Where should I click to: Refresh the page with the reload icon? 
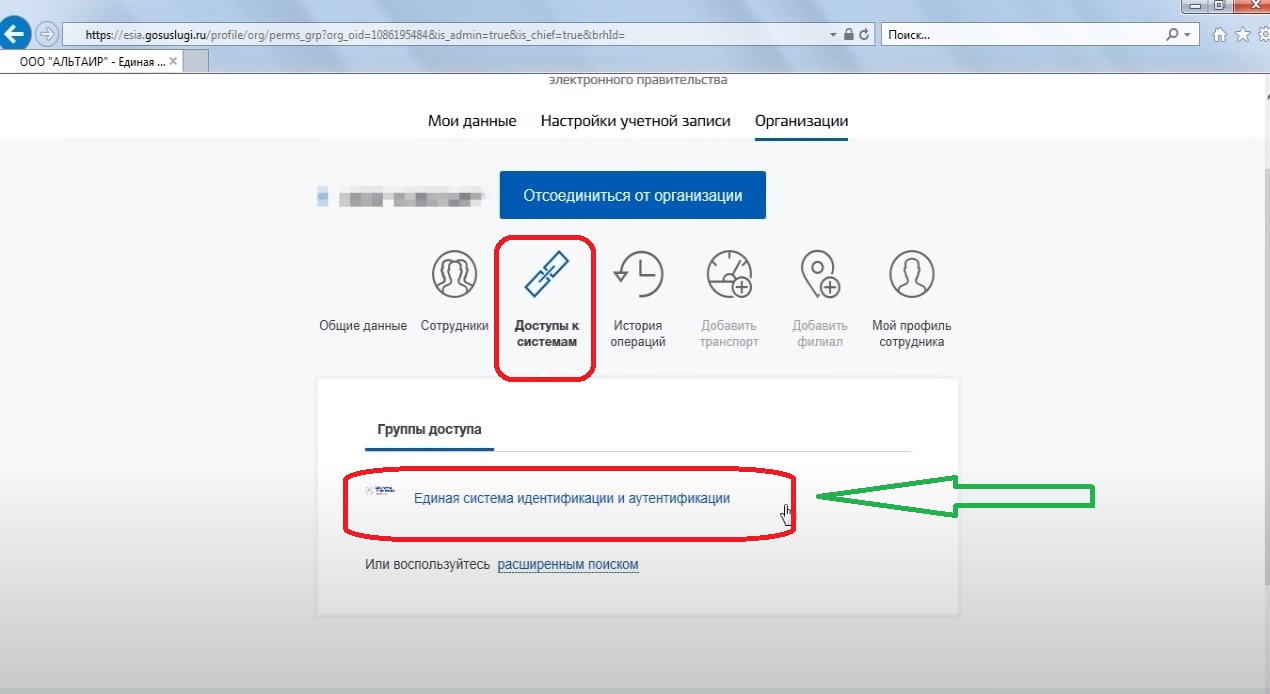[863, 34]
